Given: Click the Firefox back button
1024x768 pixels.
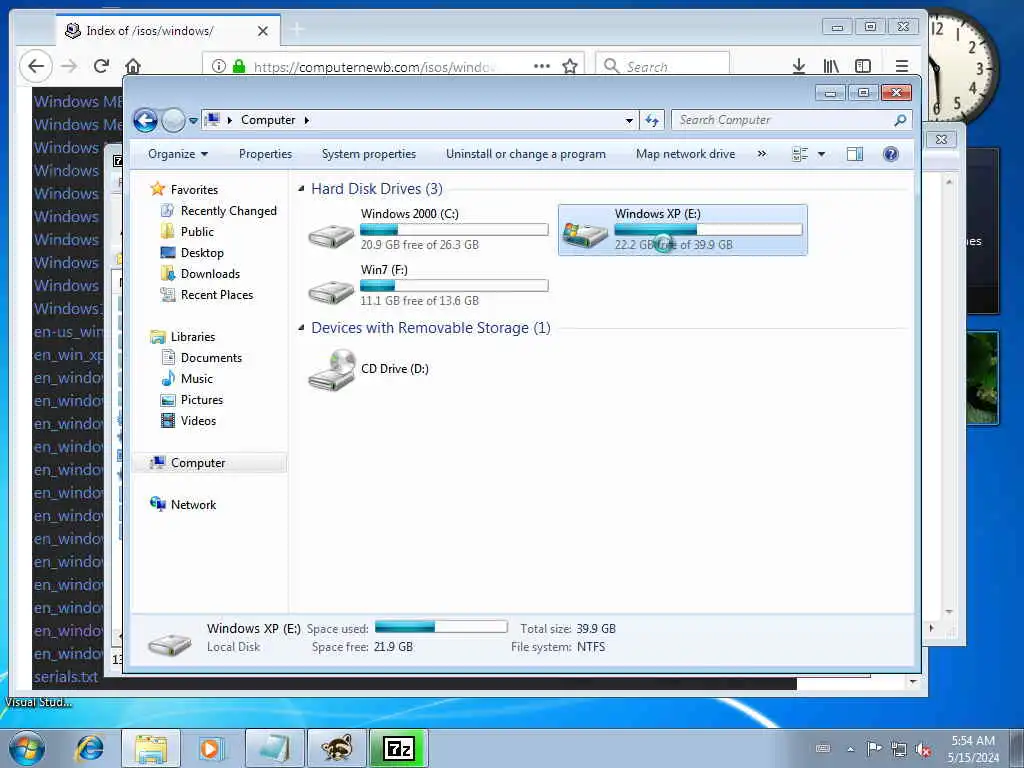Looking at the screenshot, I should 36,66.
